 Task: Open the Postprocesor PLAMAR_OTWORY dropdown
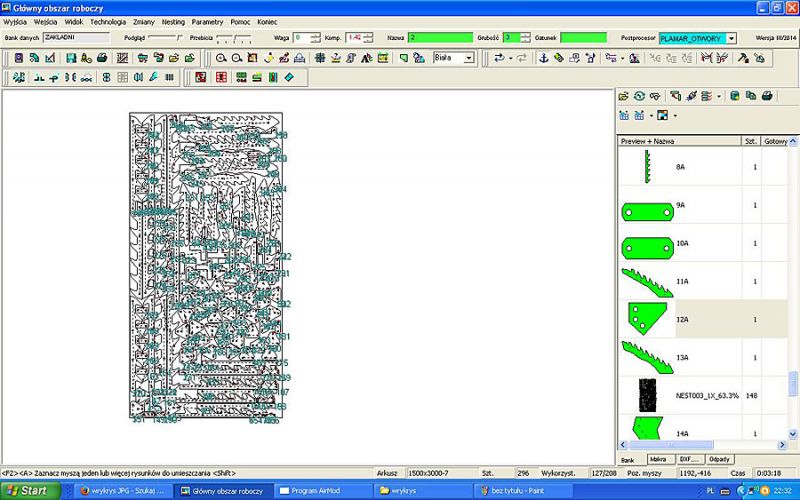pos(731,38)
